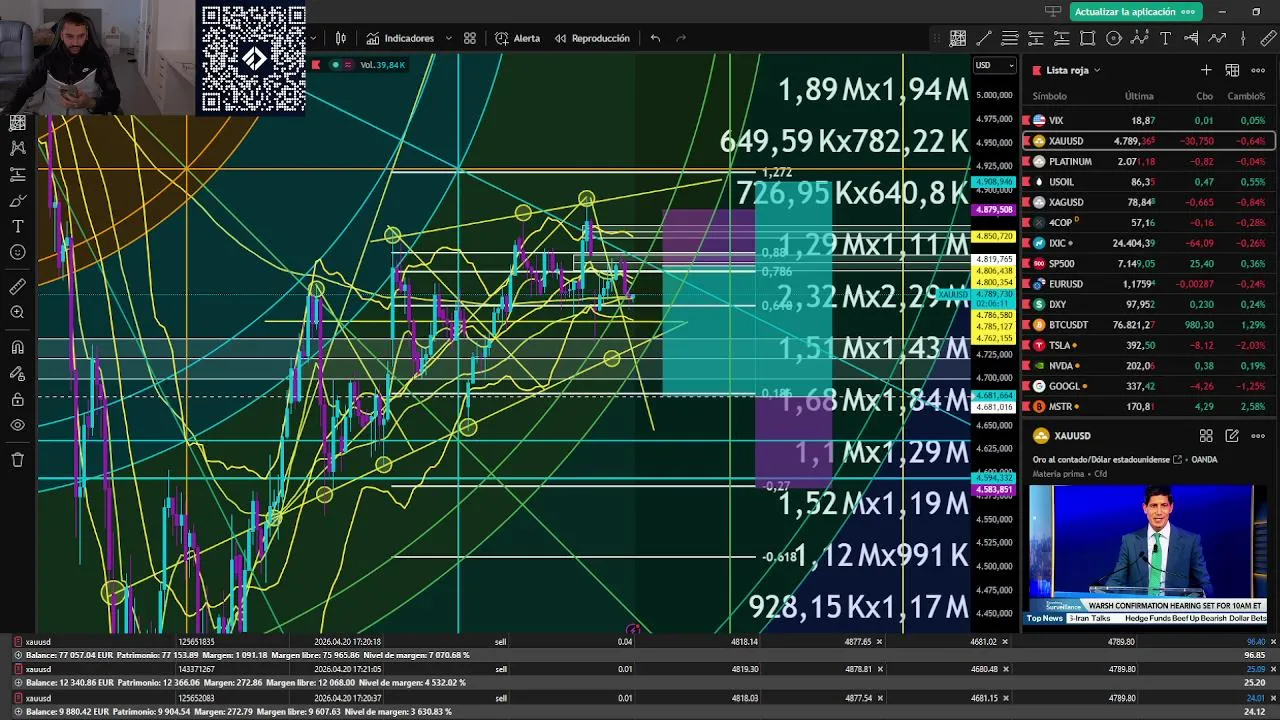Start bar Reproducción mode

point(592,38)
